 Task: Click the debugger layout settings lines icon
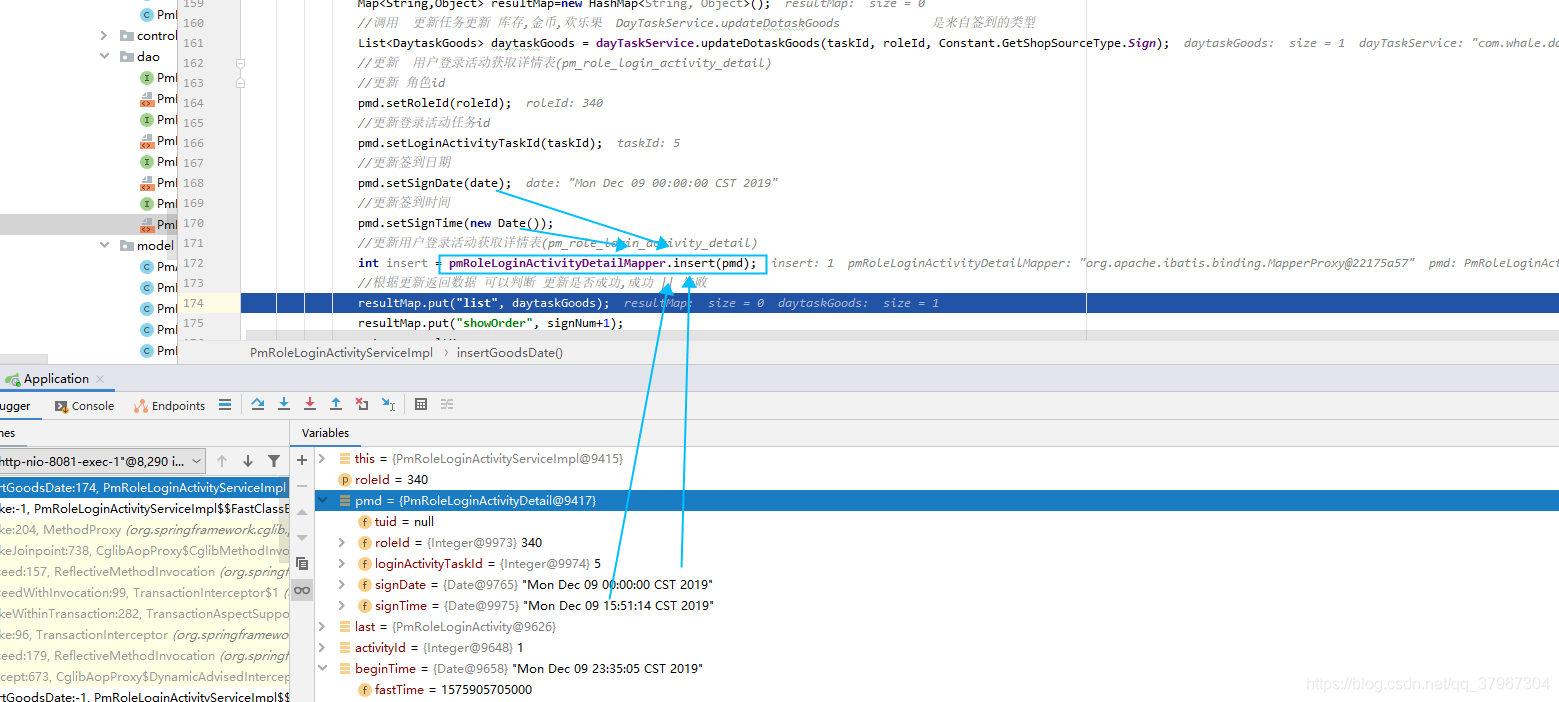(x=225, y=404)
